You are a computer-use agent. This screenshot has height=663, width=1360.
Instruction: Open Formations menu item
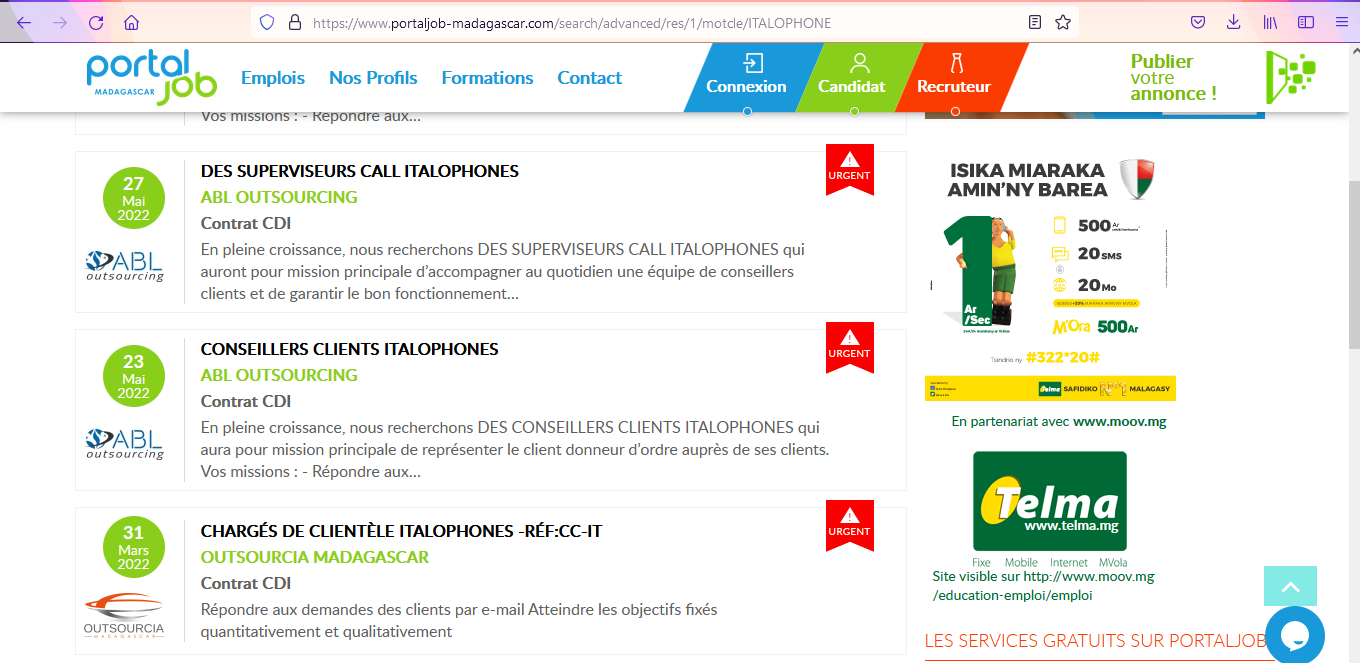[x=487, y=78]
